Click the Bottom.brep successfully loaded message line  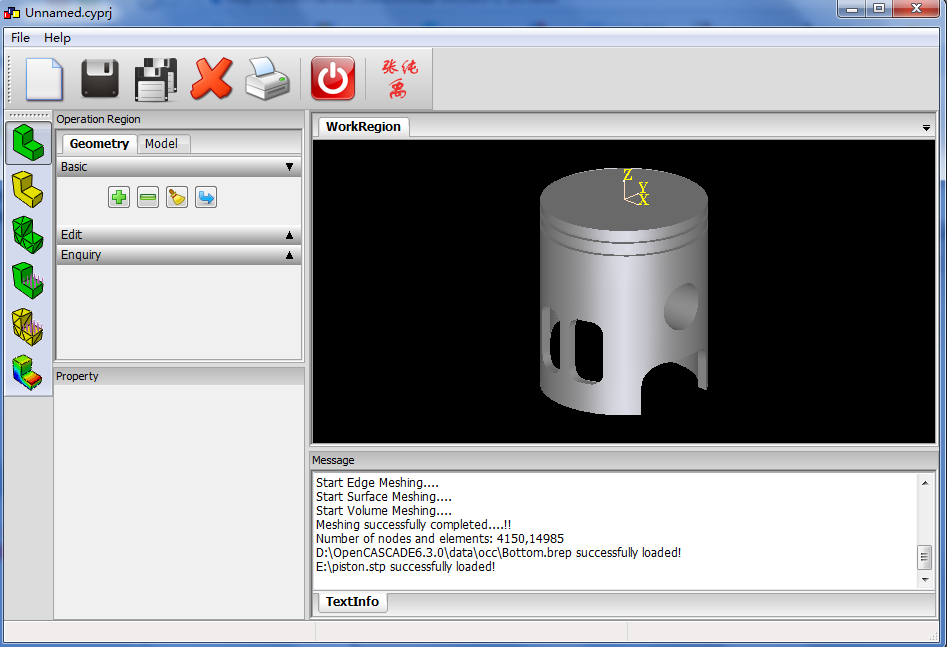(x=498, y=553)
